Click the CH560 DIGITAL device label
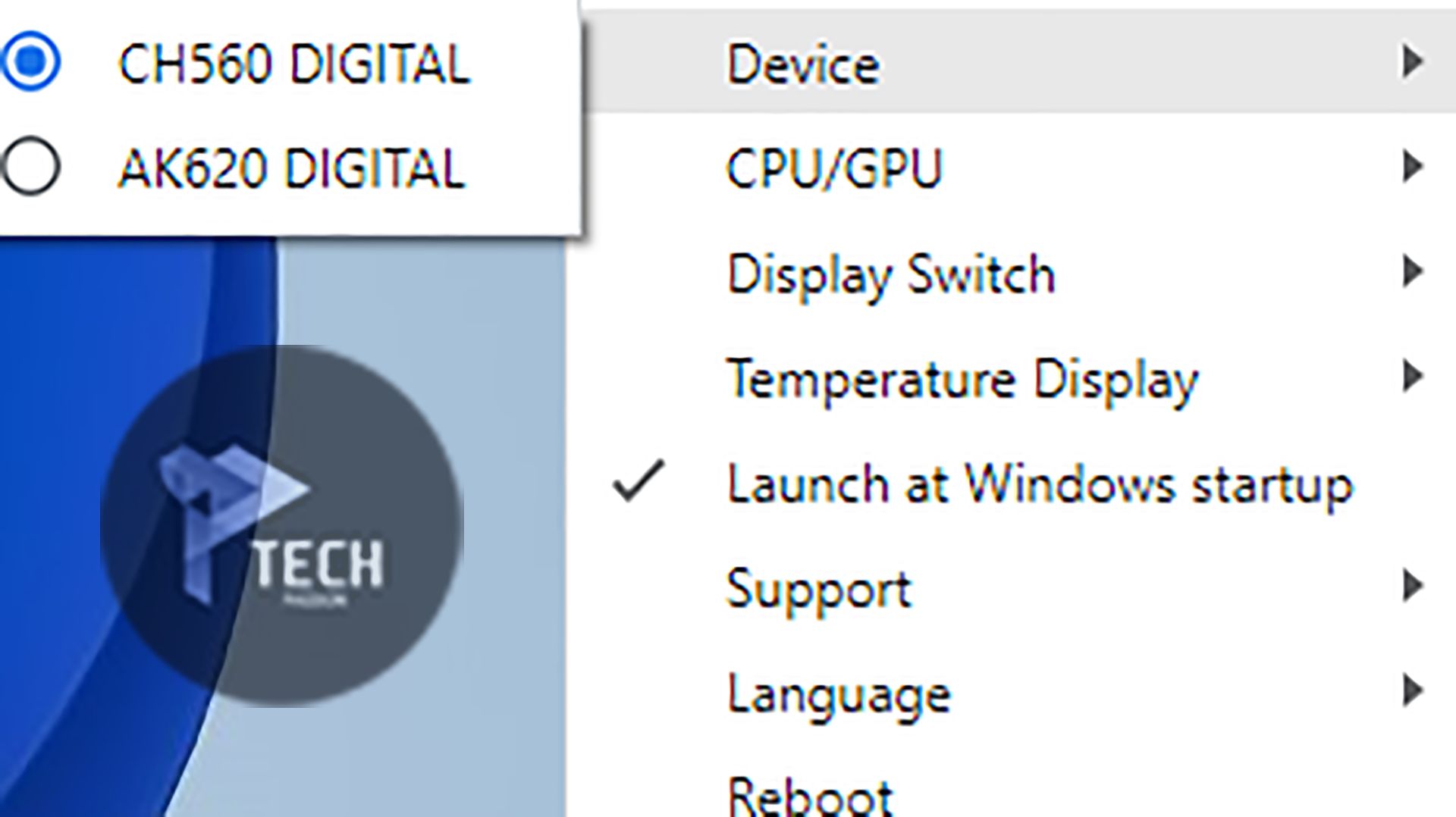The width and height of the screenshot is (1456, 817). 294,64
